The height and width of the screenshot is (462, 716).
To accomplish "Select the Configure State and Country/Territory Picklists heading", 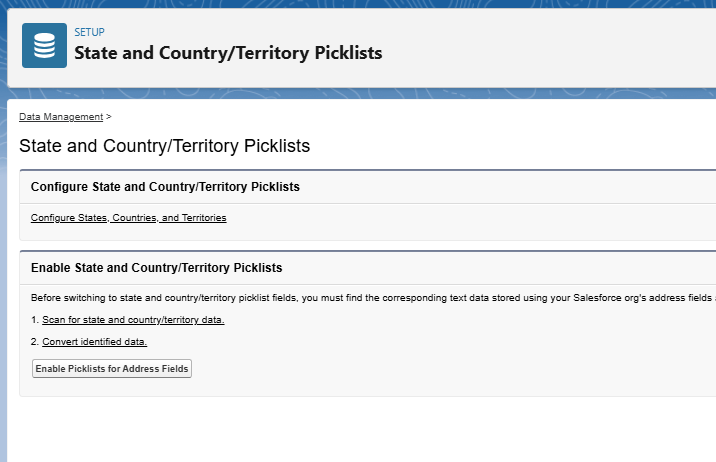I will click(x=165, y=187).
